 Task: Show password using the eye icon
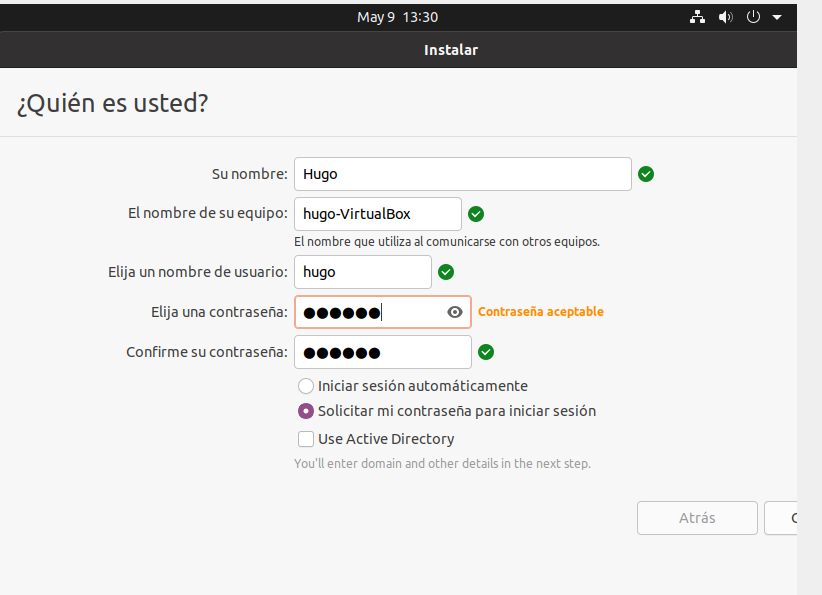[455, 312]
